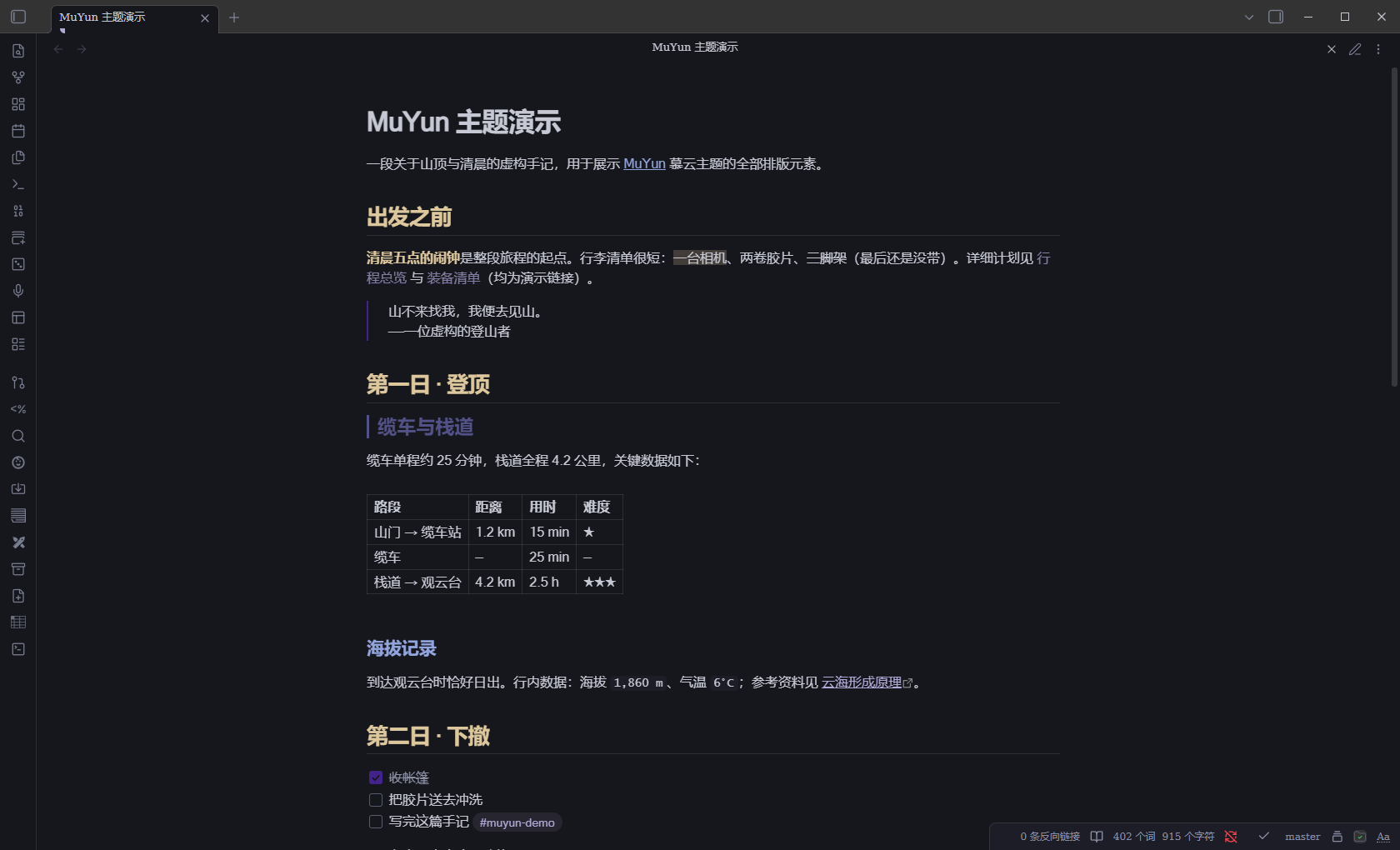
Task: Click the 0 条反向链接 backlinks status
Action: (x=1050, y=837)
